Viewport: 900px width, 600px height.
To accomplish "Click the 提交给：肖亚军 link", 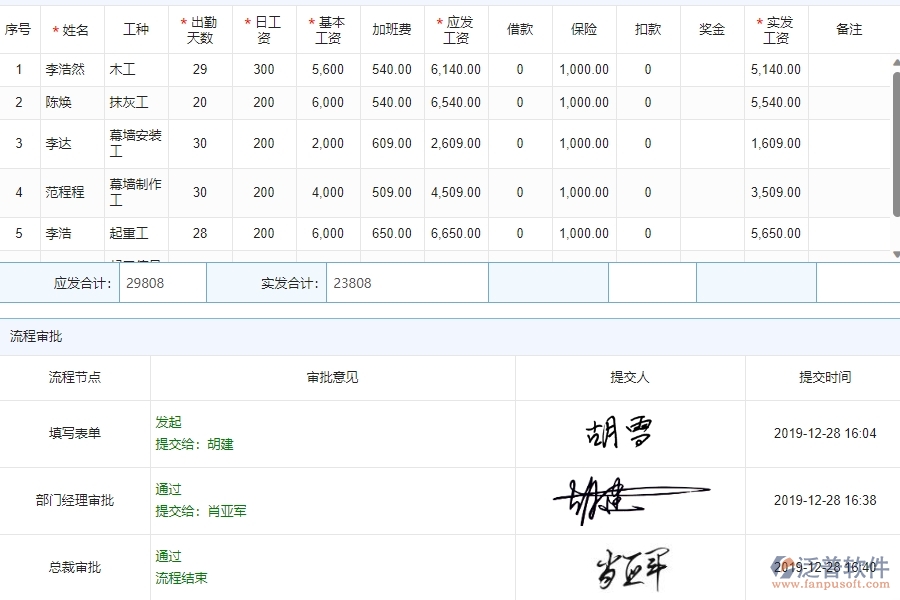I will [199, 511].
